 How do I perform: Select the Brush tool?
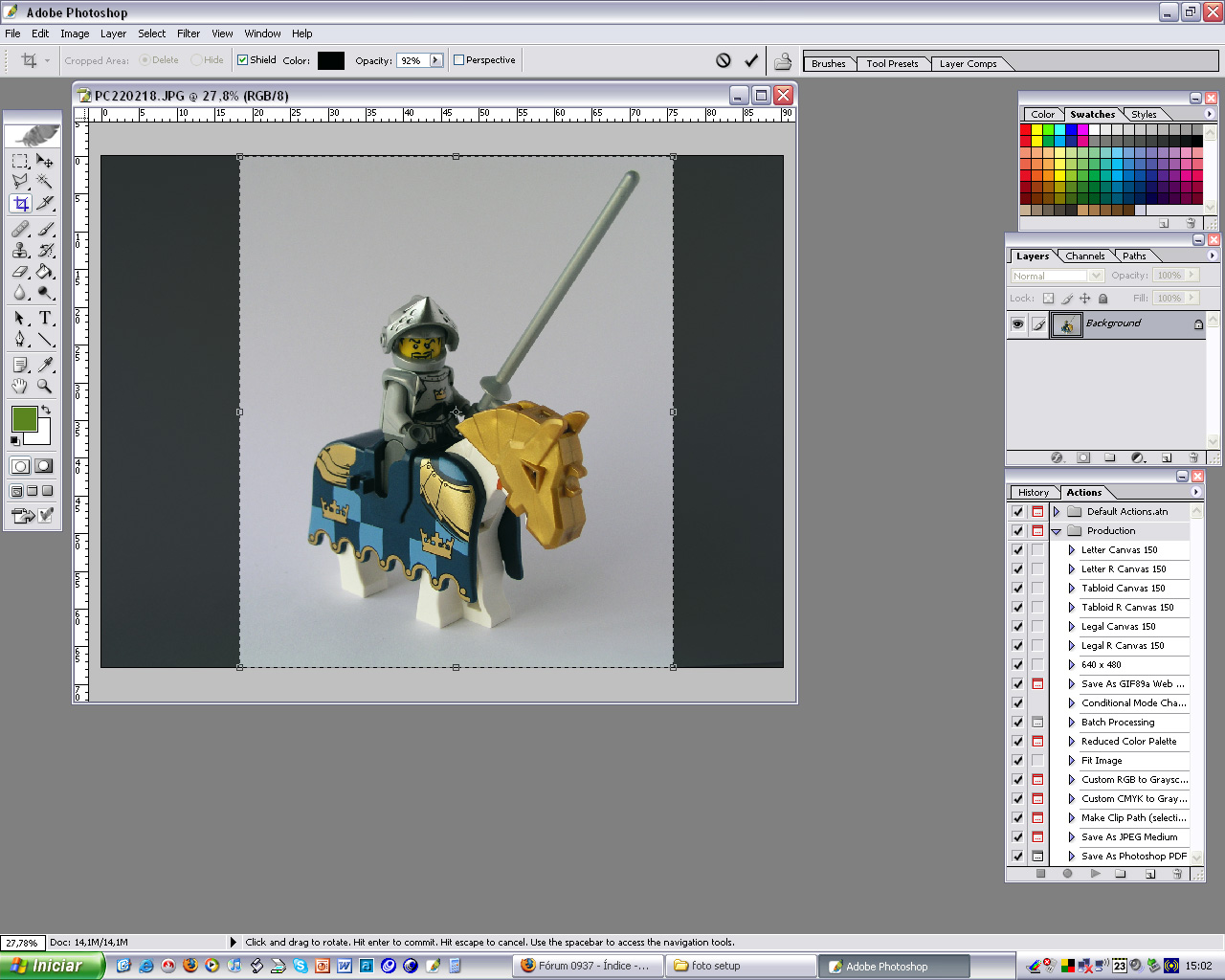coord(45,229)
